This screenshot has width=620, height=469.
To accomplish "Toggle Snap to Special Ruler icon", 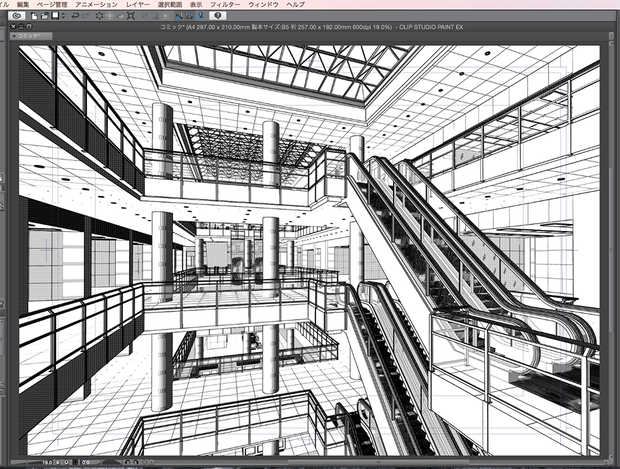I will pos(190,16).
